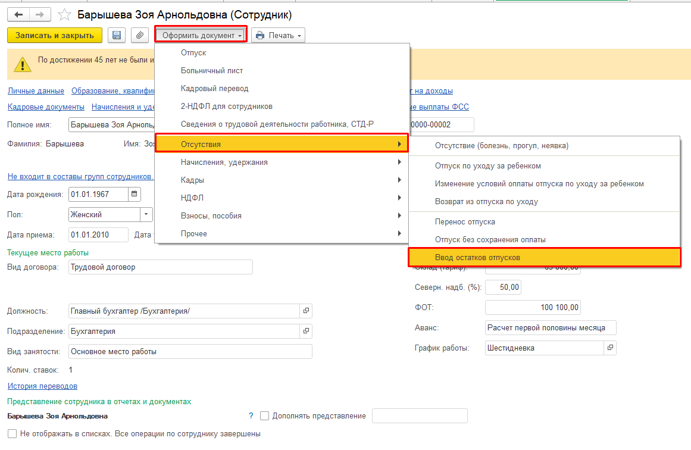Open Начисления и удержания link

point(123,107)
